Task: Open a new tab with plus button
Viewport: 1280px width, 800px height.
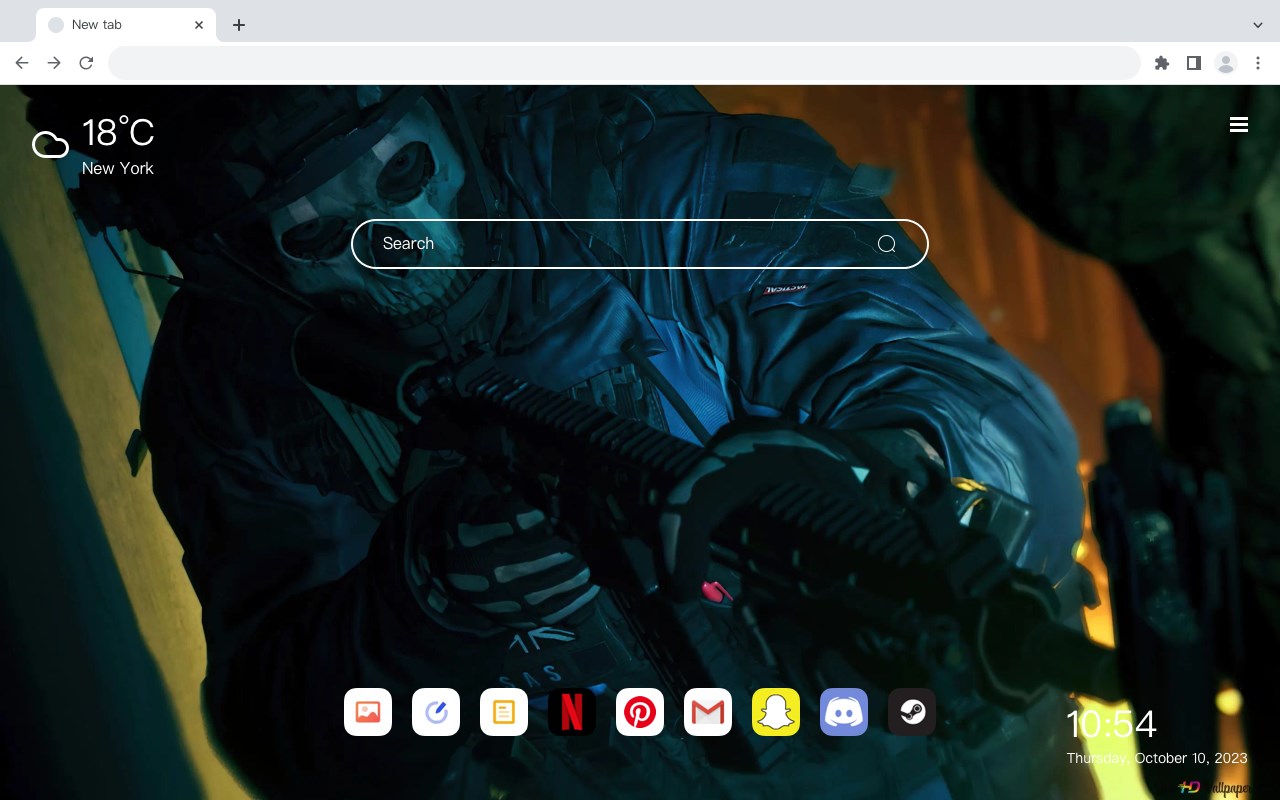Action: [x=238, y=25]
